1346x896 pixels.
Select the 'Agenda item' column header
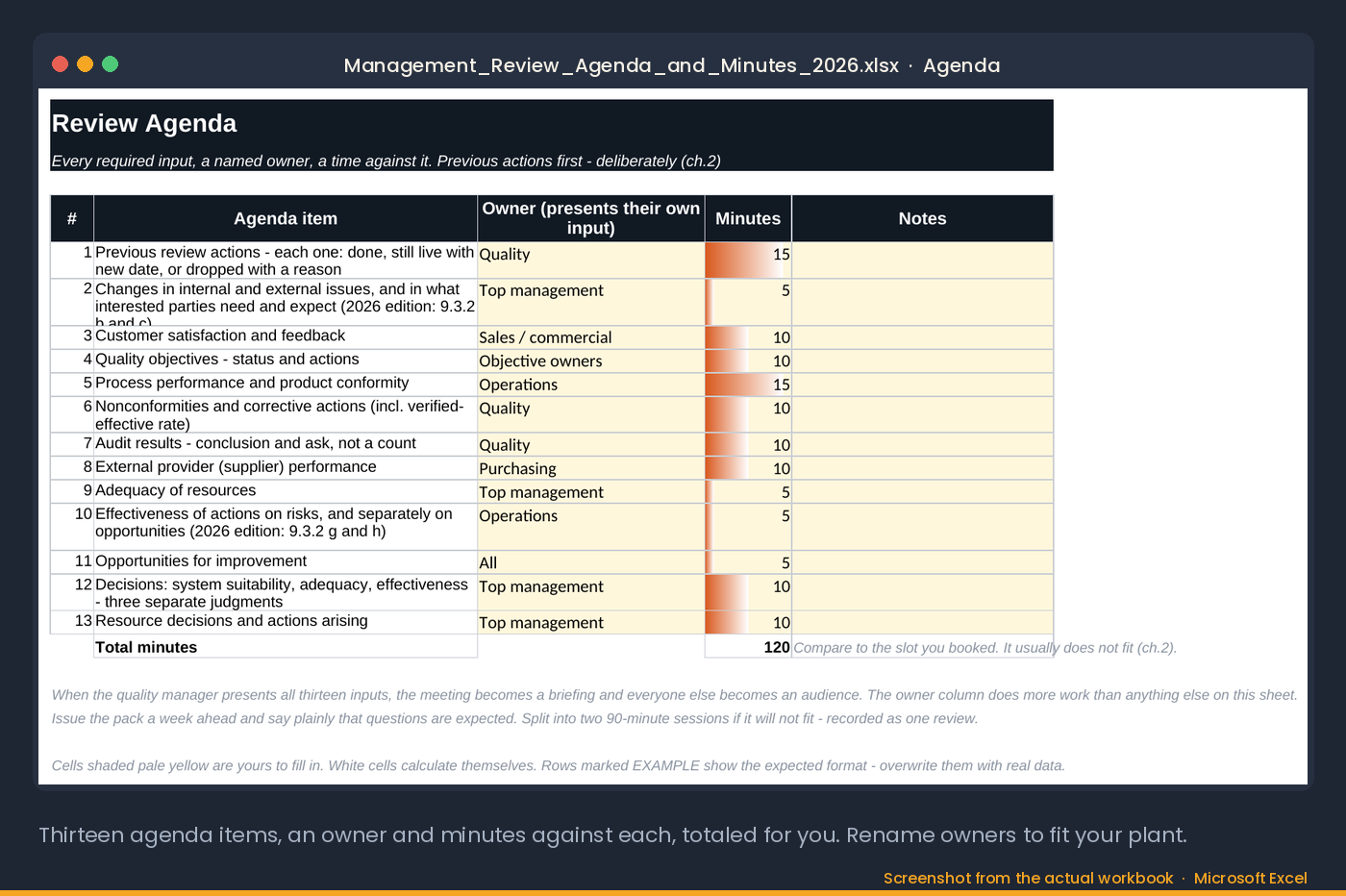coord(286,218)
